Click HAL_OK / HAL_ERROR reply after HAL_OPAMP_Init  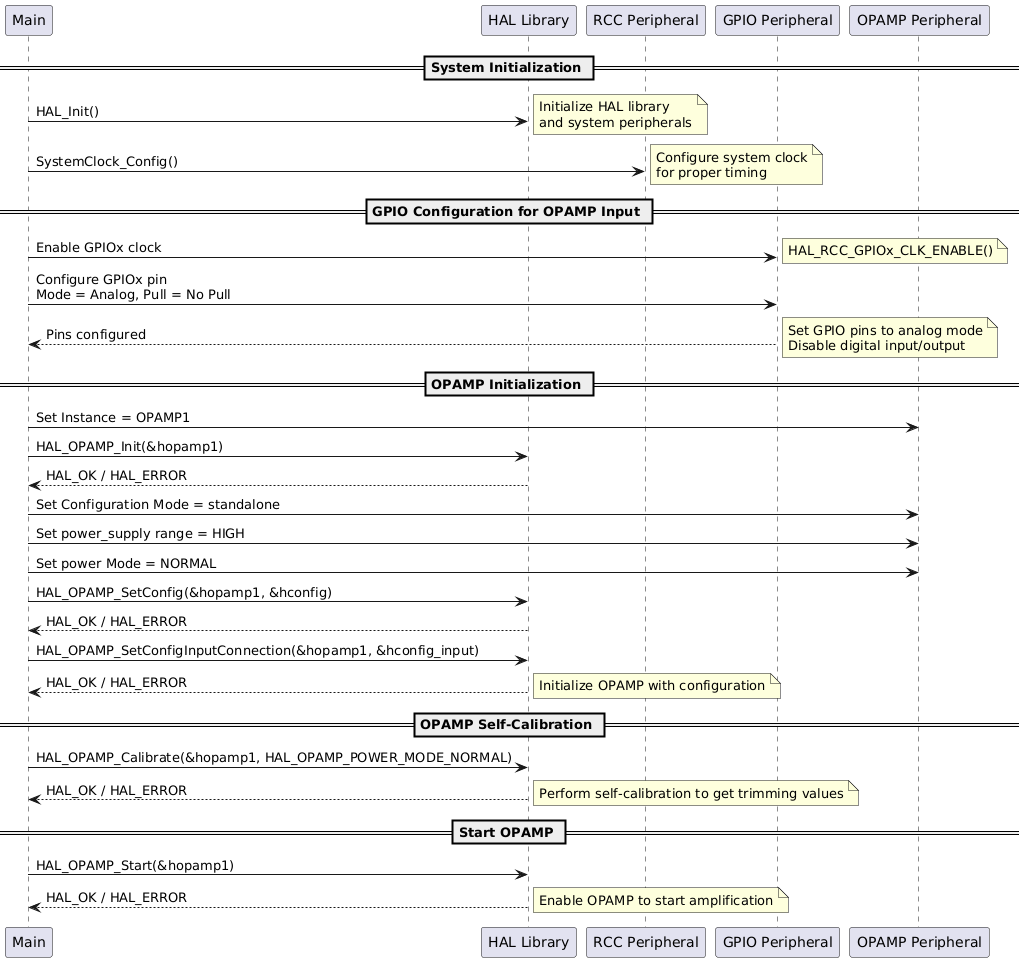(x=116, y=475)
